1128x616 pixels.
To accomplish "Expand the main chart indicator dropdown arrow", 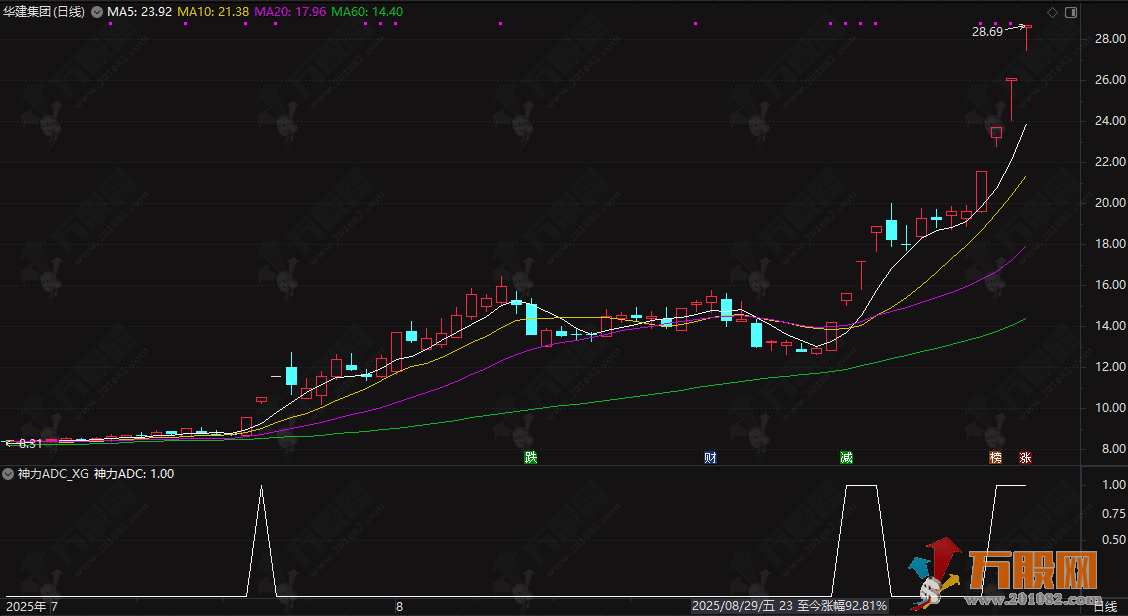I will (96, 12).
